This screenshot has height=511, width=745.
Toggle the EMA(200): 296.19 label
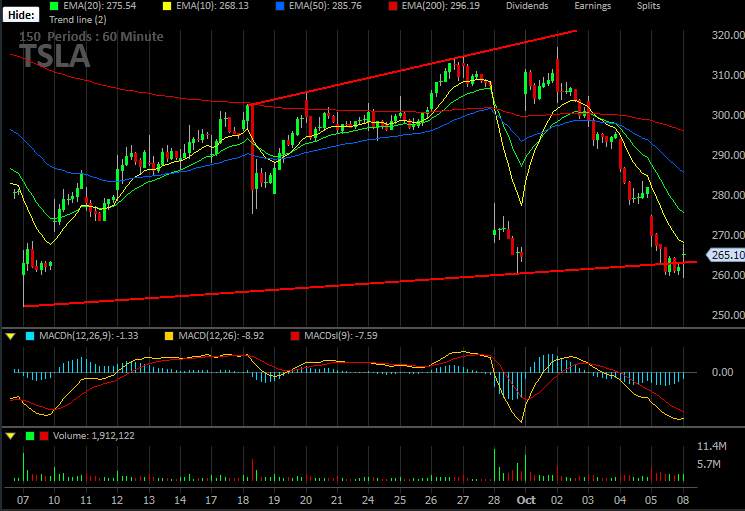(440, 6)
